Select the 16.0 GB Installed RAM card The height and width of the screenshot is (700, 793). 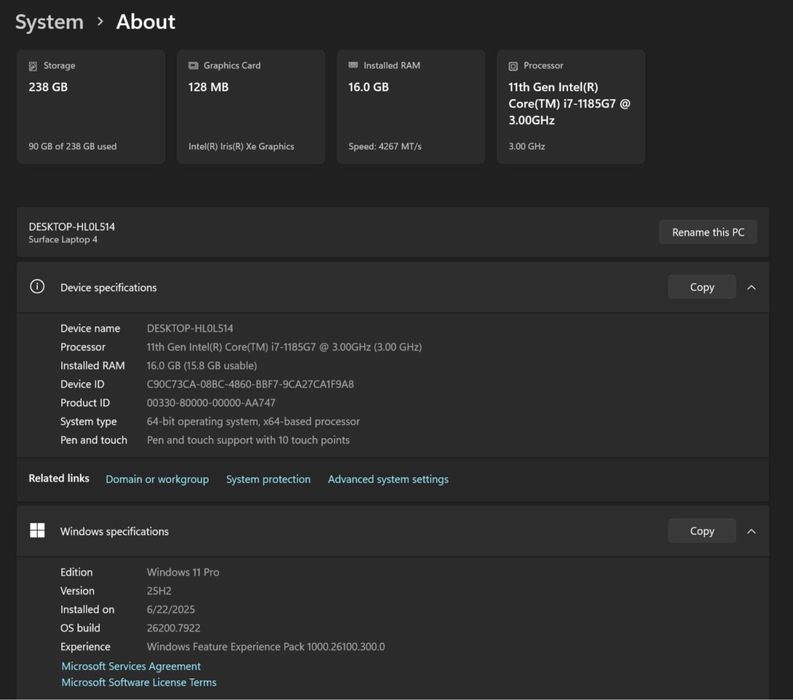coord(411,107)
